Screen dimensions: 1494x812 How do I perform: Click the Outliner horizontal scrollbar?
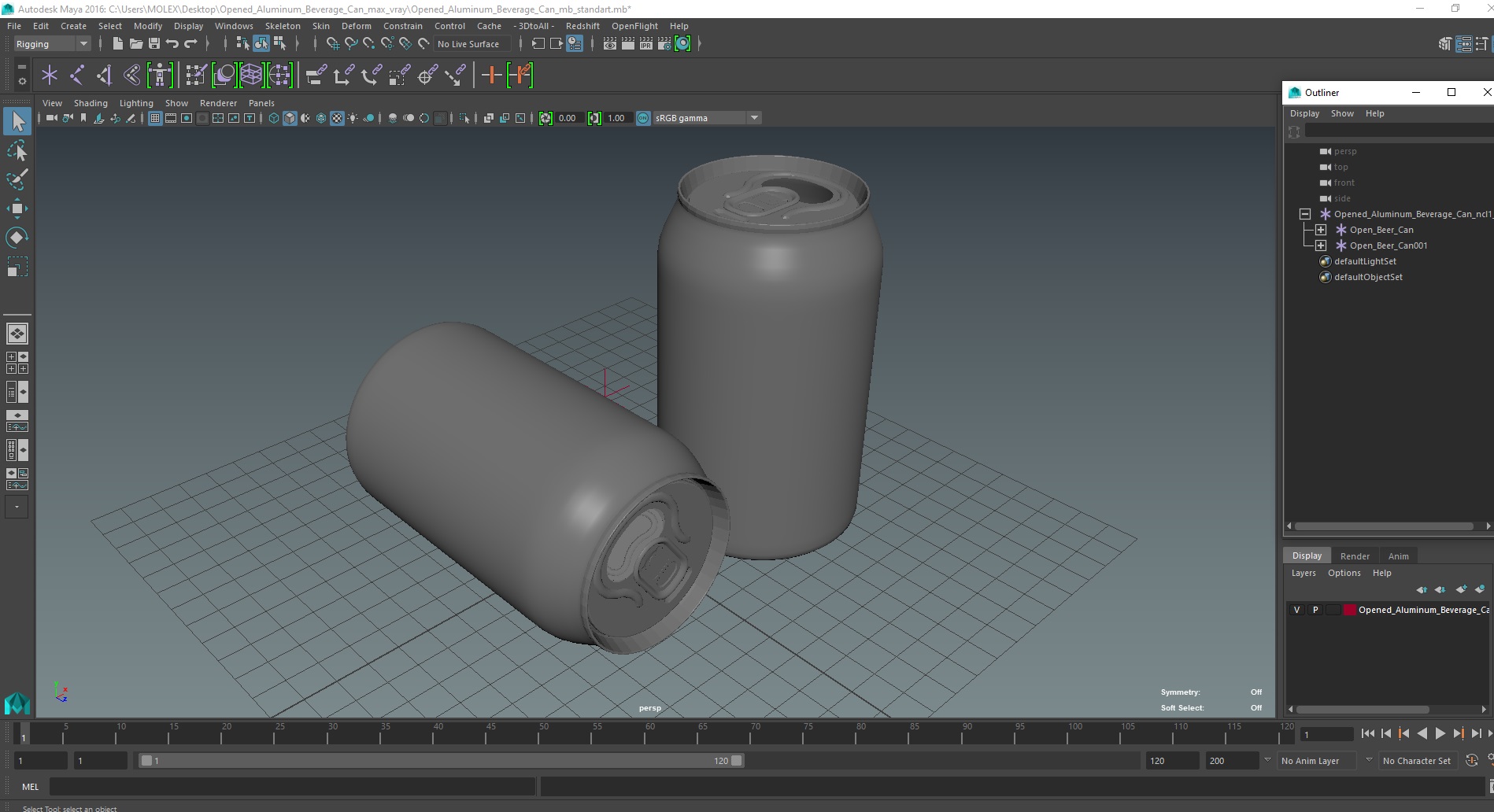coord(1384,526)
